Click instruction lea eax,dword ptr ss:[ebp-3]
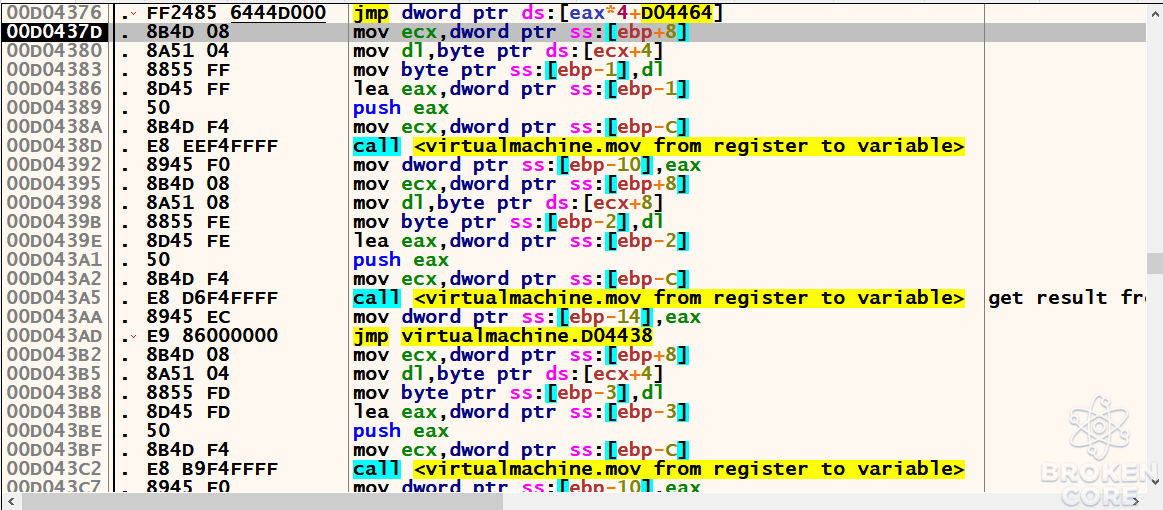Viewport: 1163px width, 510px height. [521, 411]
